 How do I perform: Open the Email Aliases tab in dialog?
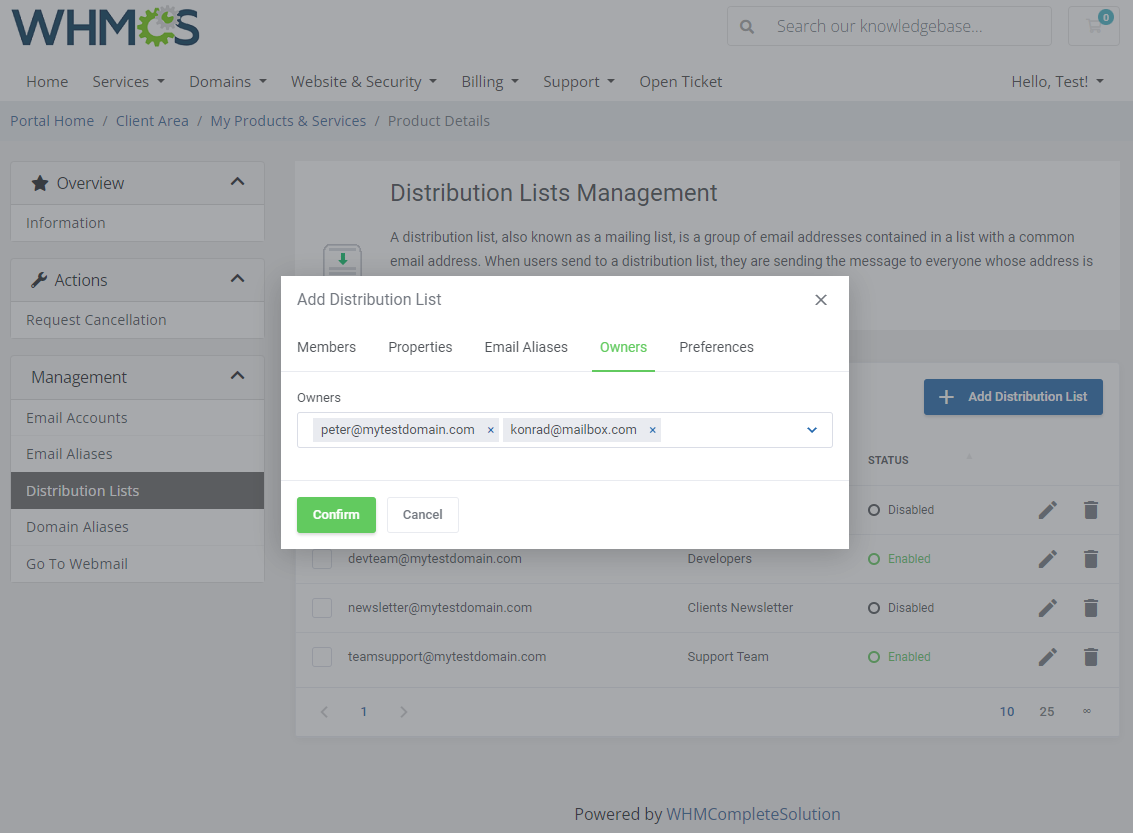(526, 347)
